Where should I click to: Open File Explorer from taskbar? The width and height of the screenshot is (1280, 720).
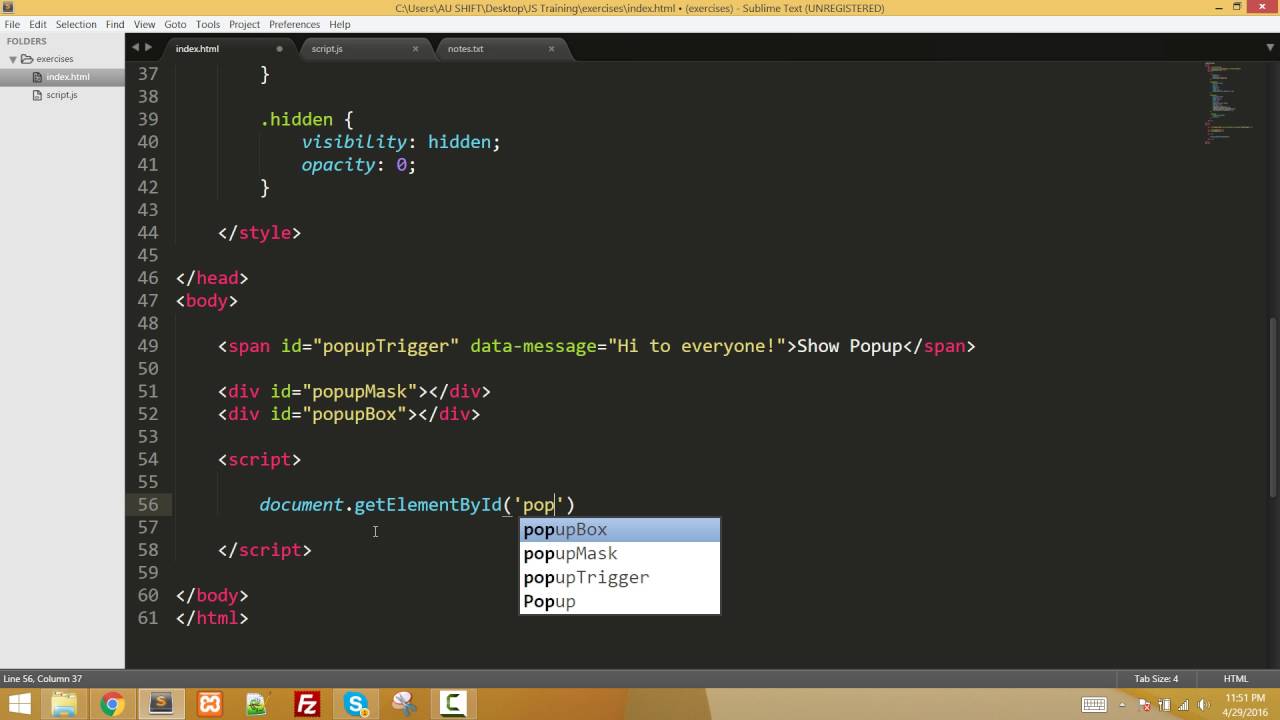point(64,704)
